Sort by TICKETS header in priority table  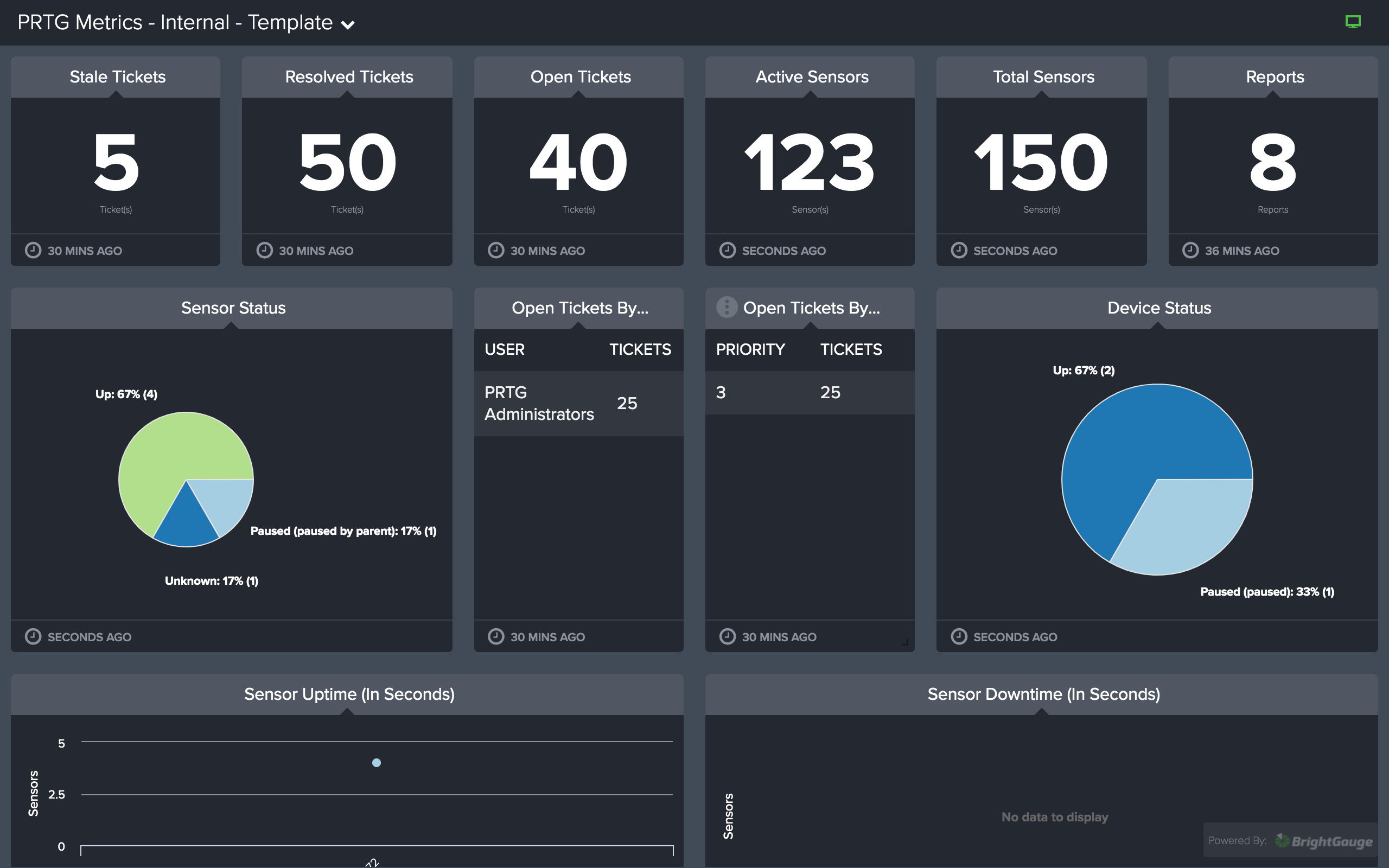point(851,349)
